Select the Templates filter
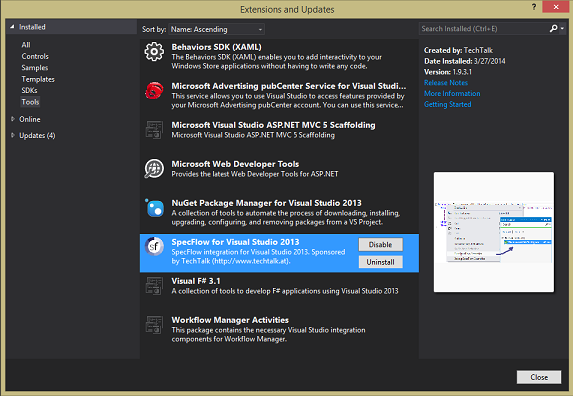Viewport: 573px width, 396px height. pyautogui.click(x=38, y=79)
